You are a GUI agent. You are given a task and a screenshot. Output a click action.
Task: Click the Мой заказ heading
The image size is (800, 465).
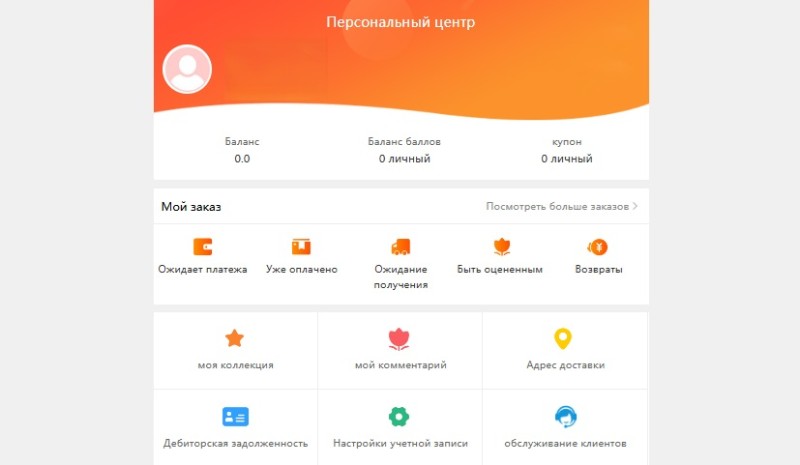tap(191, 207)
